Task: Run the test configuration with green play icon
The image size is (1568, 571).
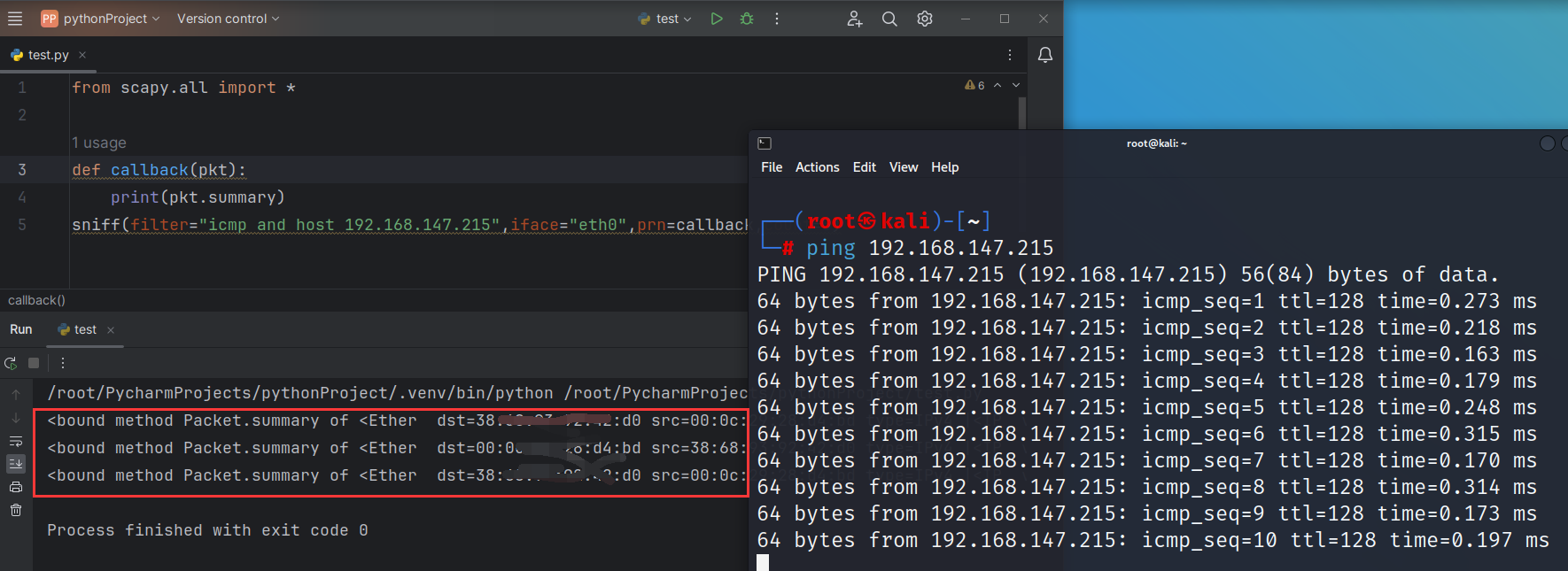Action: click(717, 19)
